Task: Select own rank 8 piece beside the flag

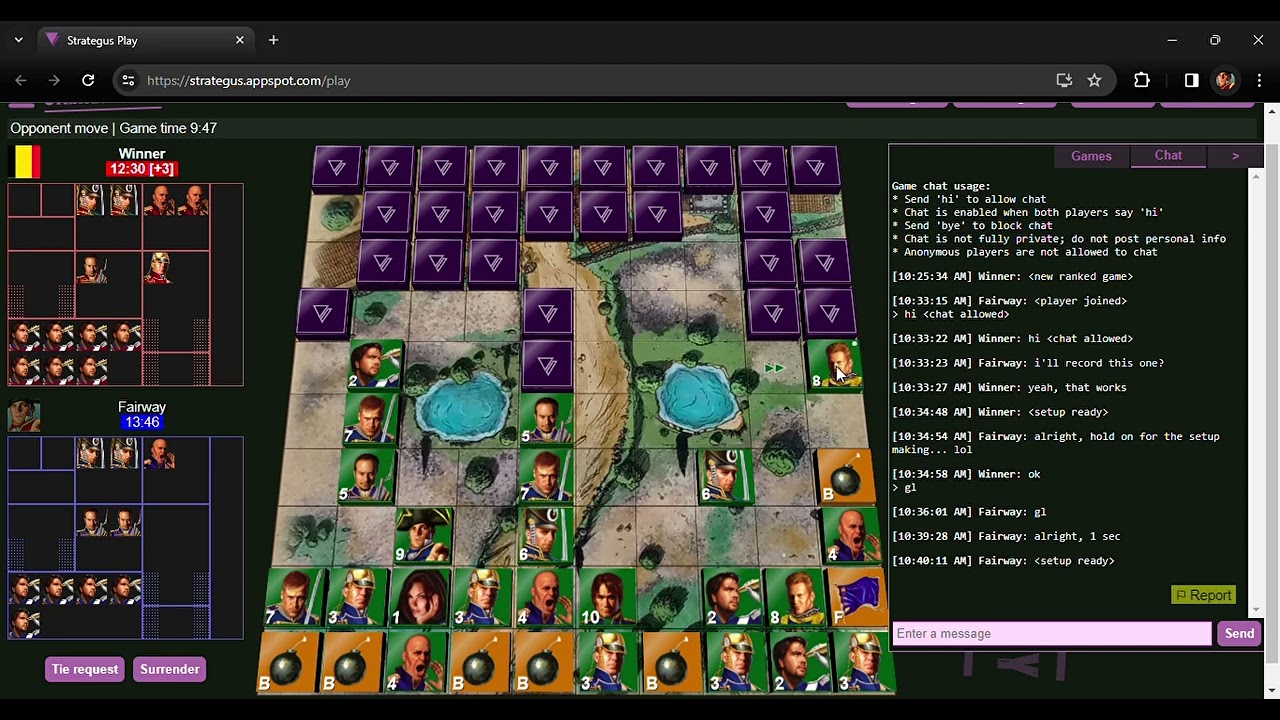Action: tap(796, 600)
